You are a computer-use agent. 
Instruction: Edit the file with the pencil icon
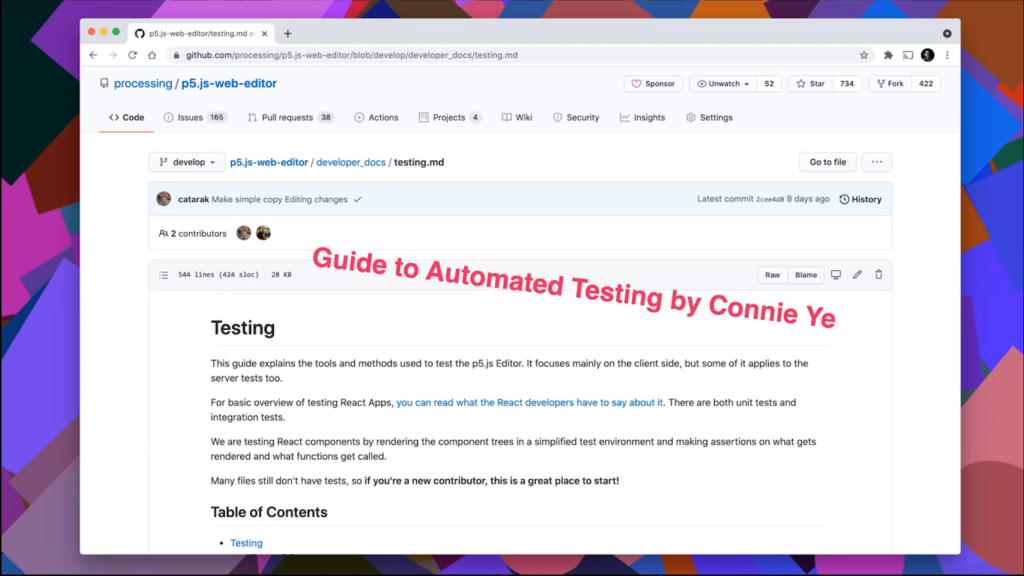click(857, 275)
